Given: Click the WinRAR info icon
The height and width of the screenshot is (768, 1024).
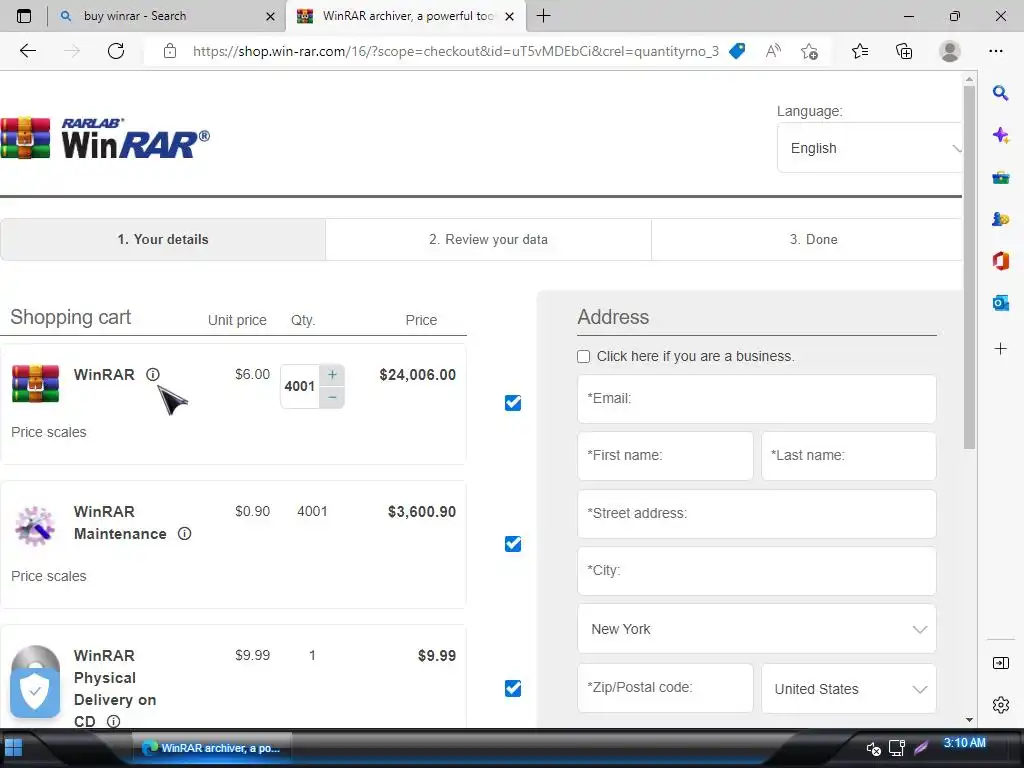Looking at the screenshot, I should pyautogui.click(x=152, y=374).
